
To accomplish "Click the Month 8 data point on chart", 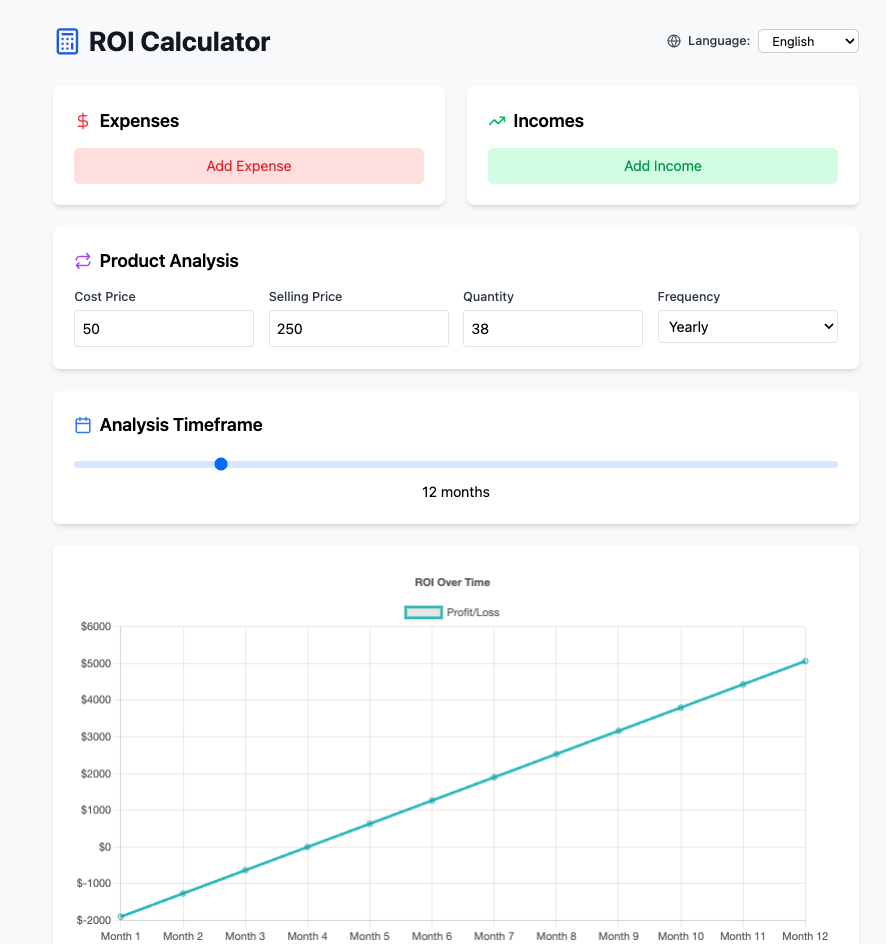I will pyautogui.click(x=556, y=754).
